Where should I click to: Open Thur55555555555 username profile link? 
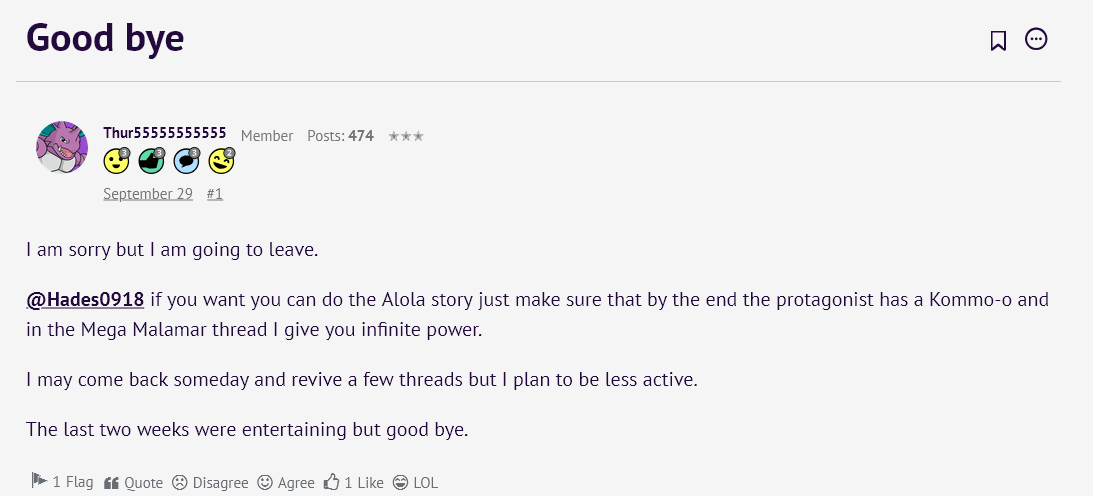[165, 133]
